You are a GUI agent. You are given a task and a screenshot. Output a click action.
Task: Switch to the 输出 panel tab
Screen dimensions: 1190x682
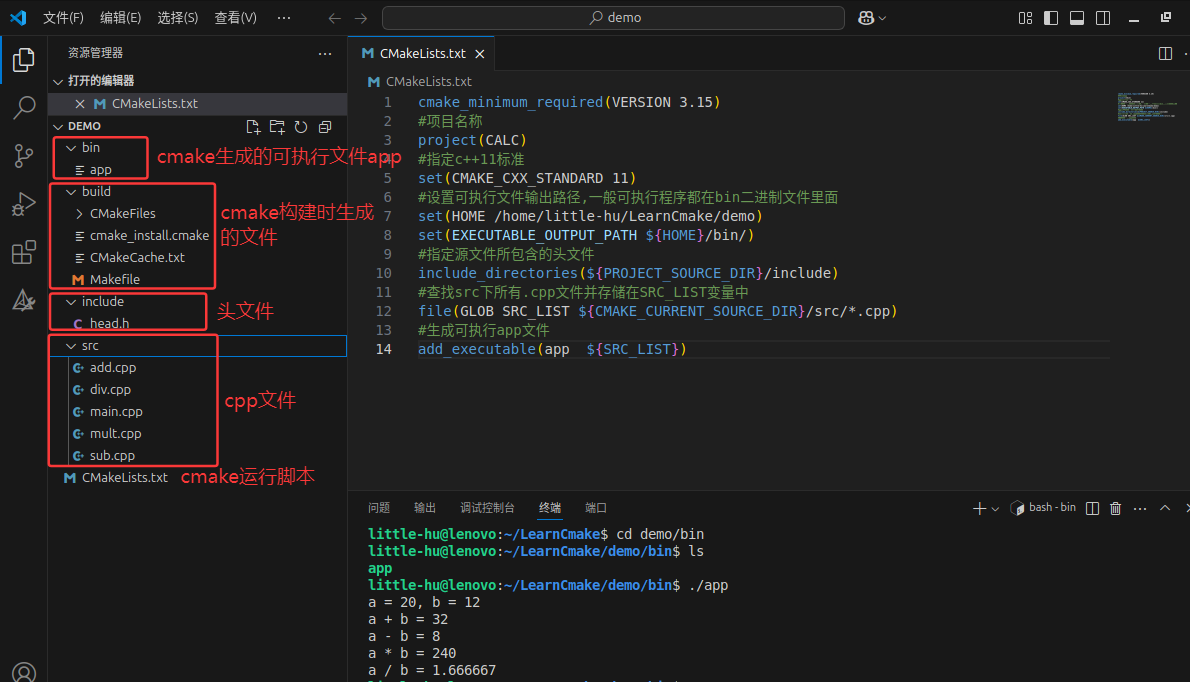pyautogui.click(x=424, y=508)
